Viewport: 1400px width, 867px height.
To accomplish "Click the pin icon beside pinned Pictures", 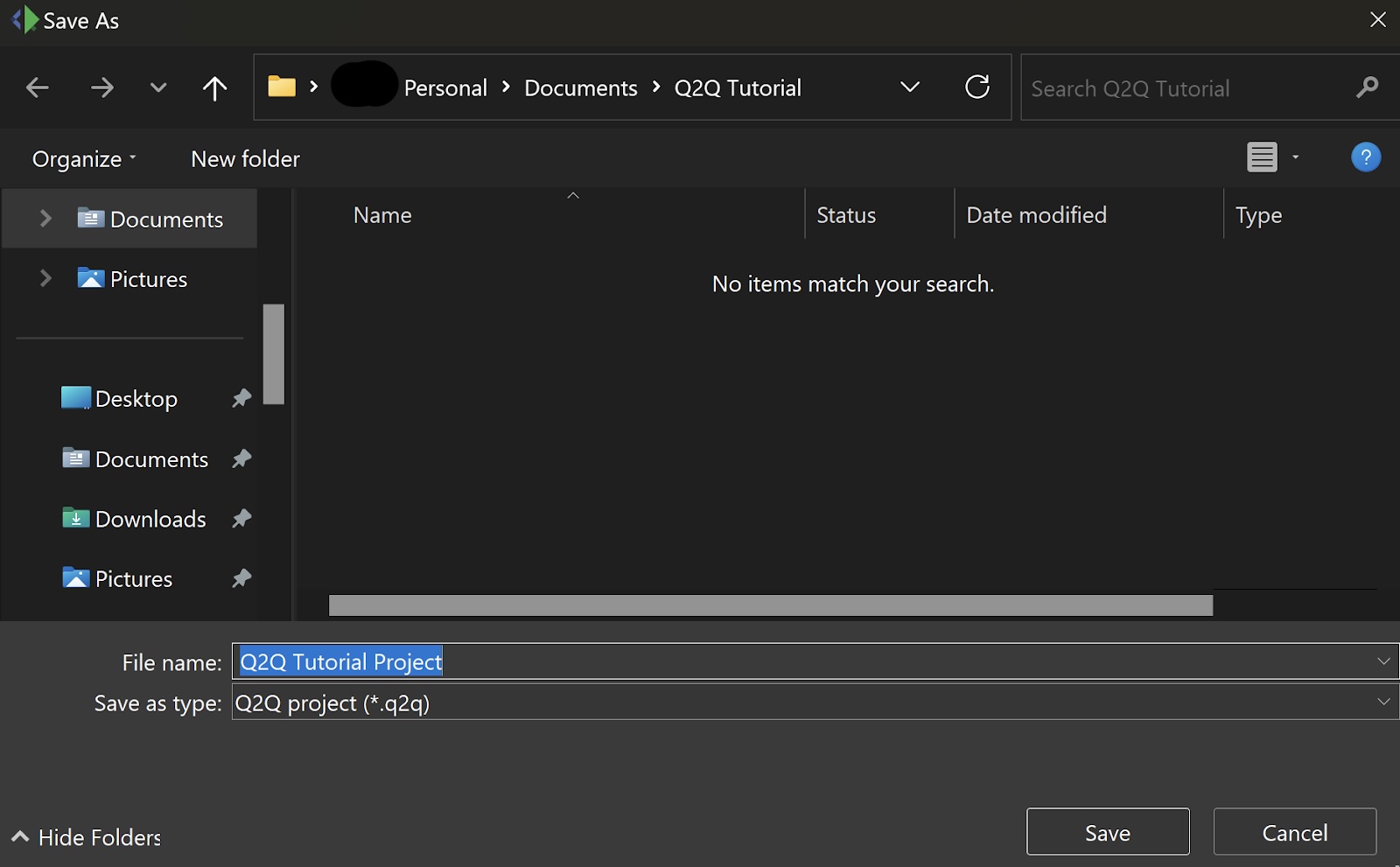I will click(x=241, y=578).
